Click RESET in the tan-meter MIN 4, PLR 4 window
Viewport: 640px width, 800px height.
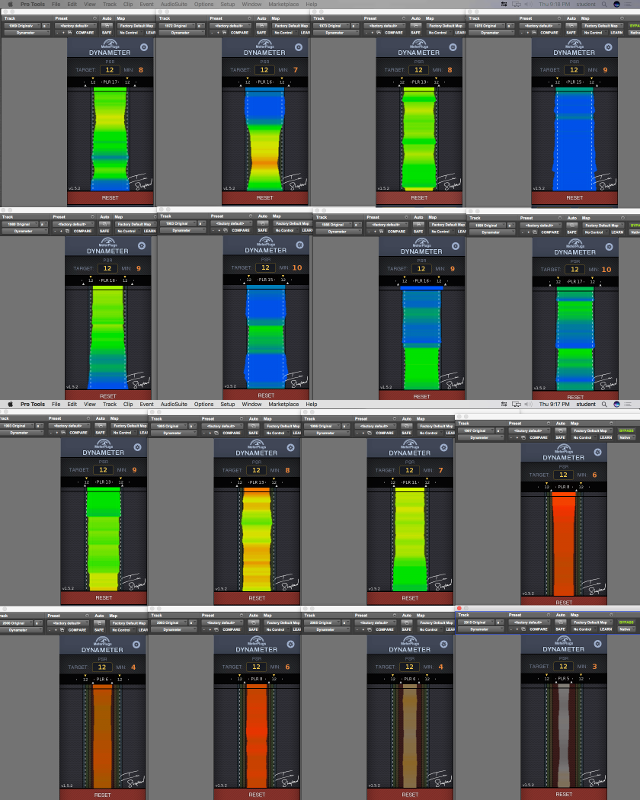pos(410,794)
